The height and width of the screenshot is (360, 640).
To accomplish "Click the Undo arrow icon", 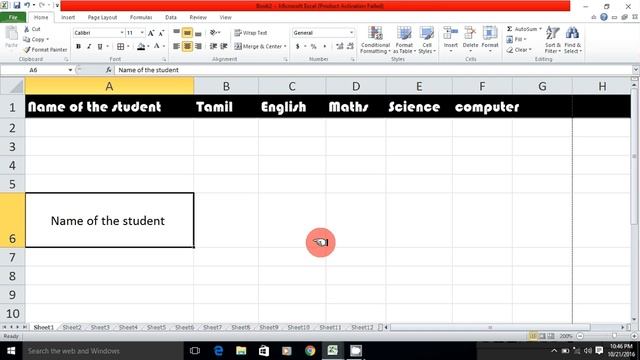I will (x=27, y=5).
